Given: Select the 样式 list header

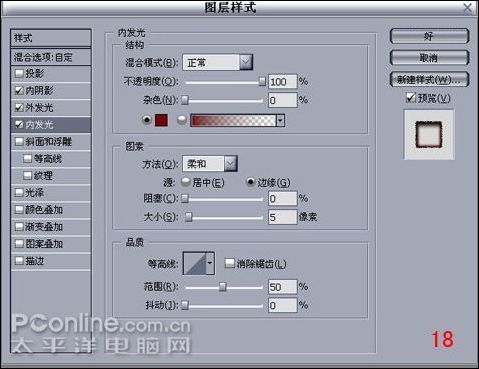Looking at the screenshot, I should [x=51, y=38].
